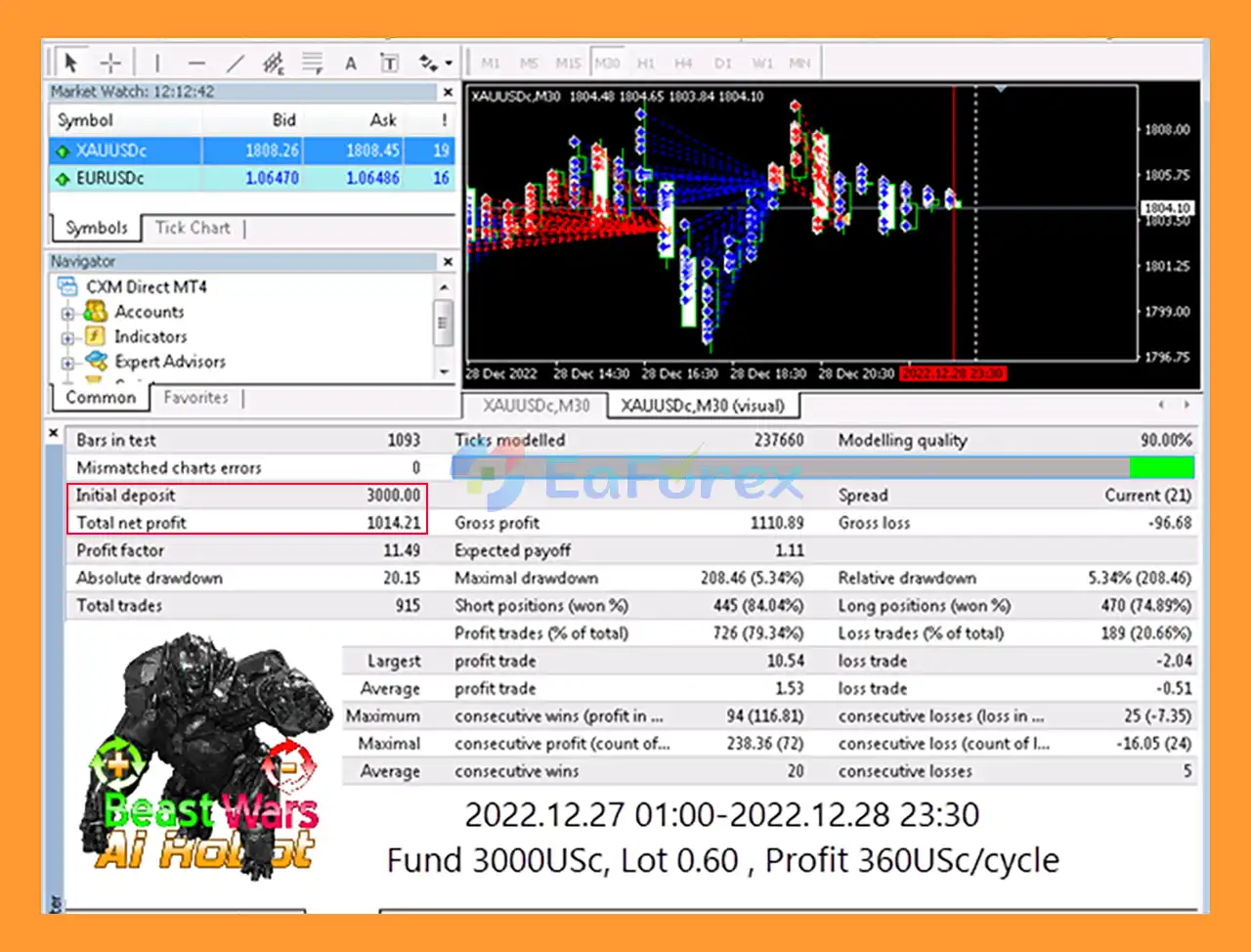The width and height of the screenshot is (1251, 952).
Task: Activate the crosshair tool
Action: pos(110,63)
